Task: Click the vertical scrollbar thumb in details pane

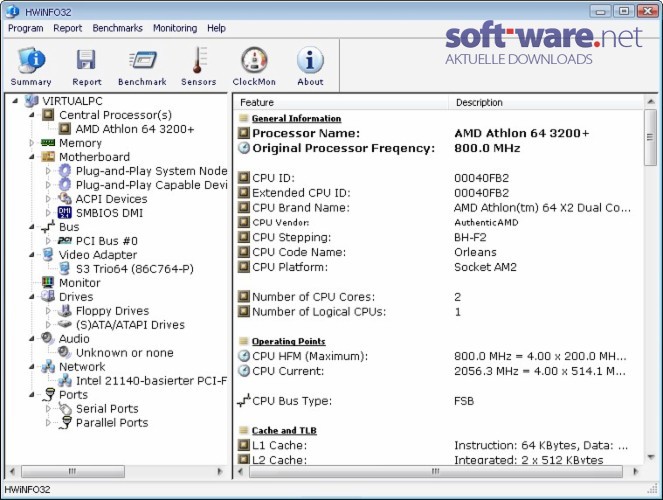Action: 650,137
